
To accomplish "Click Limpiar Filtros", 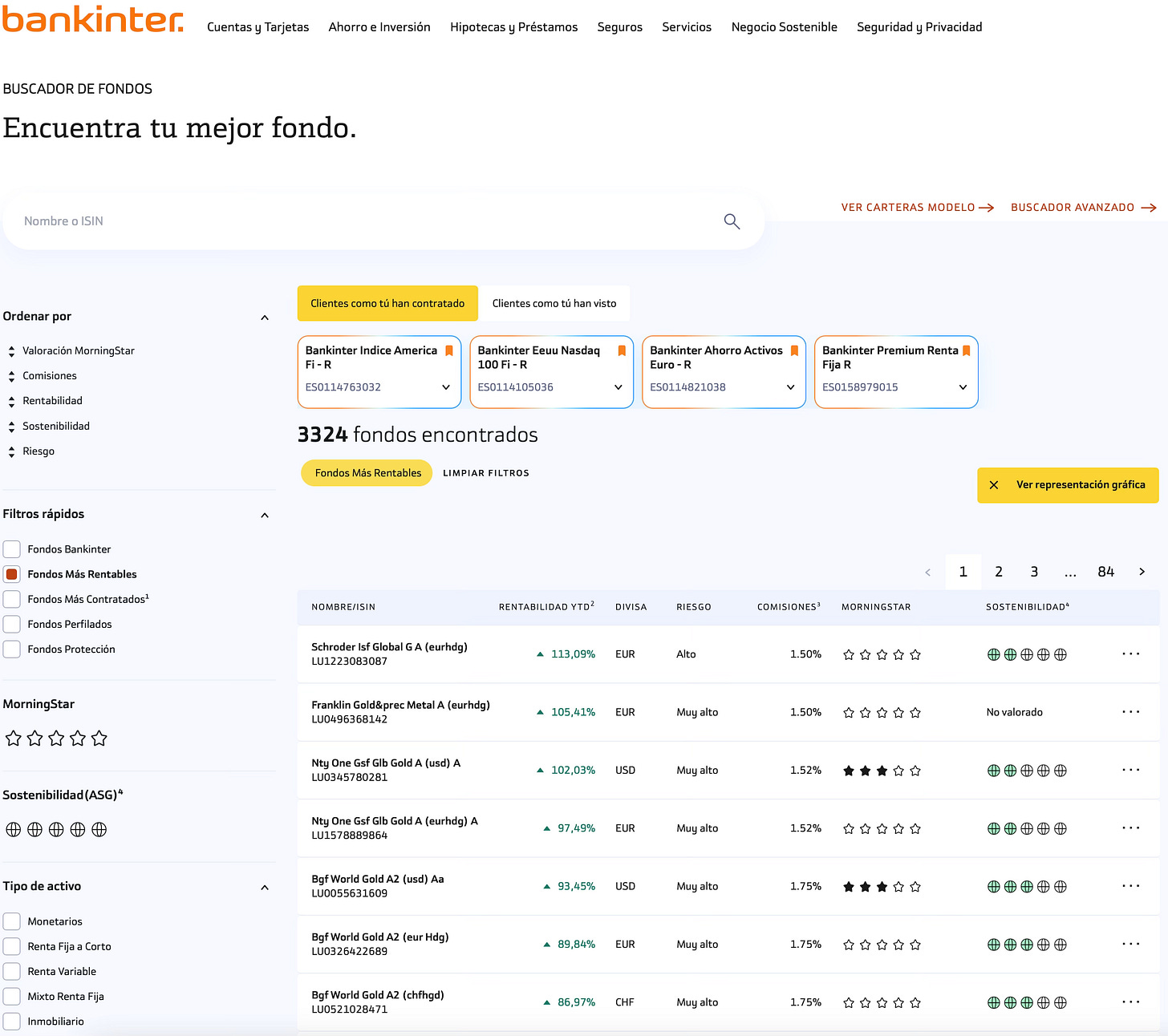I will click(486, 473).
